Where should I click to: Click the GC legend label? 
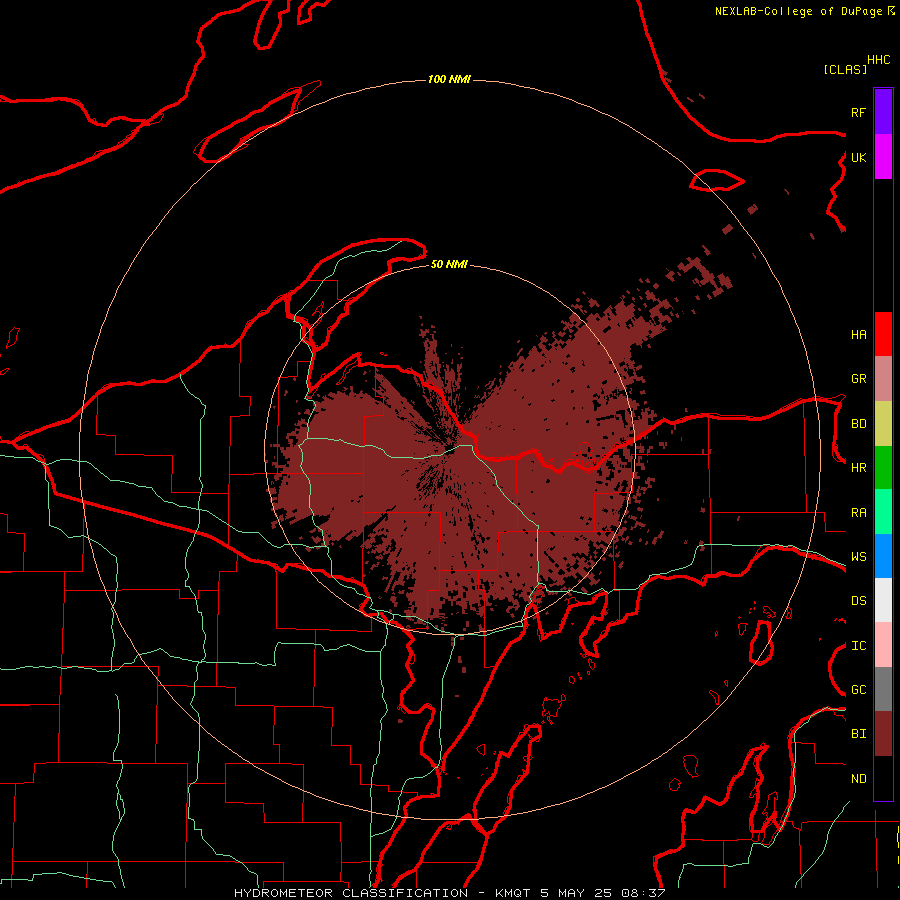[858, 690]
